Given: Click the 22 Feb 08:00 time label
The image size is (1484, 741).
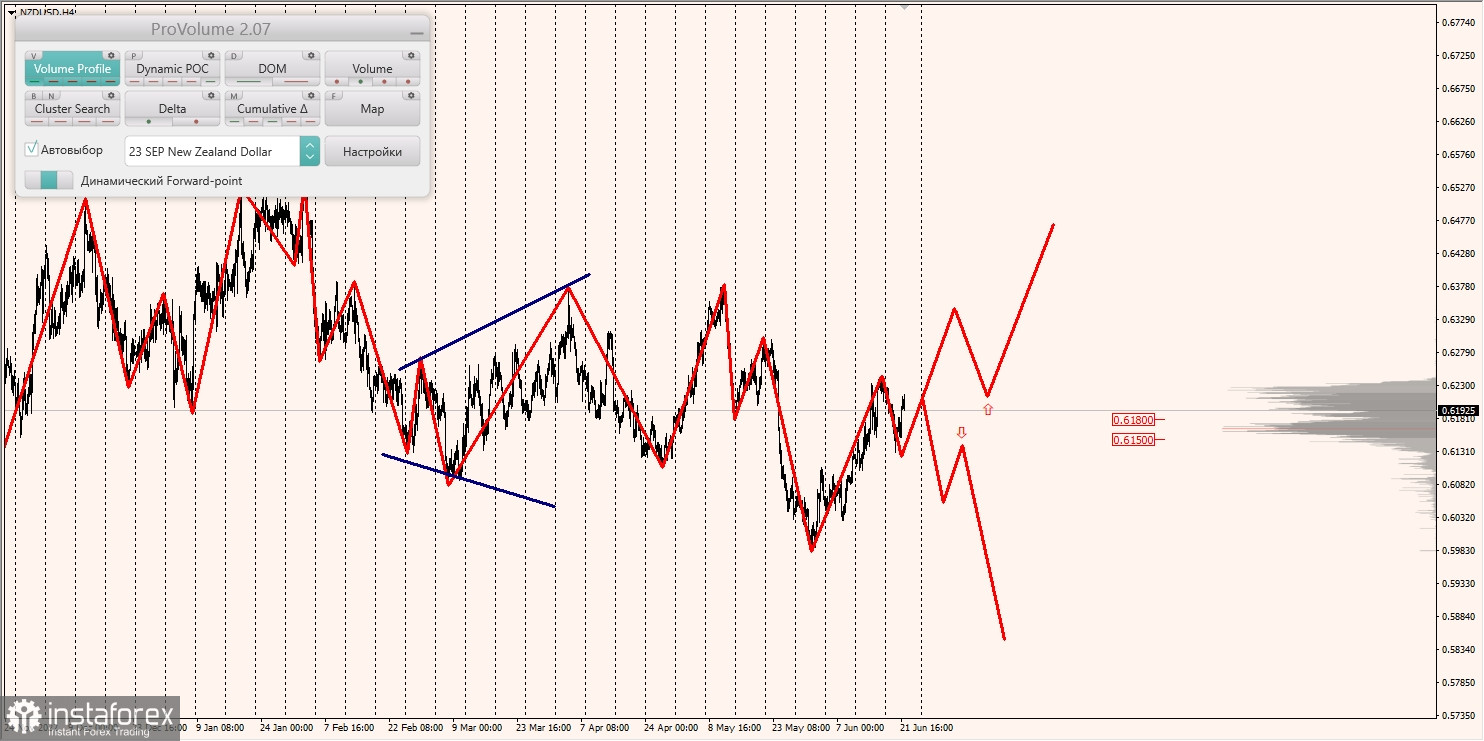Looking at the screenshot, I should 415,728.
